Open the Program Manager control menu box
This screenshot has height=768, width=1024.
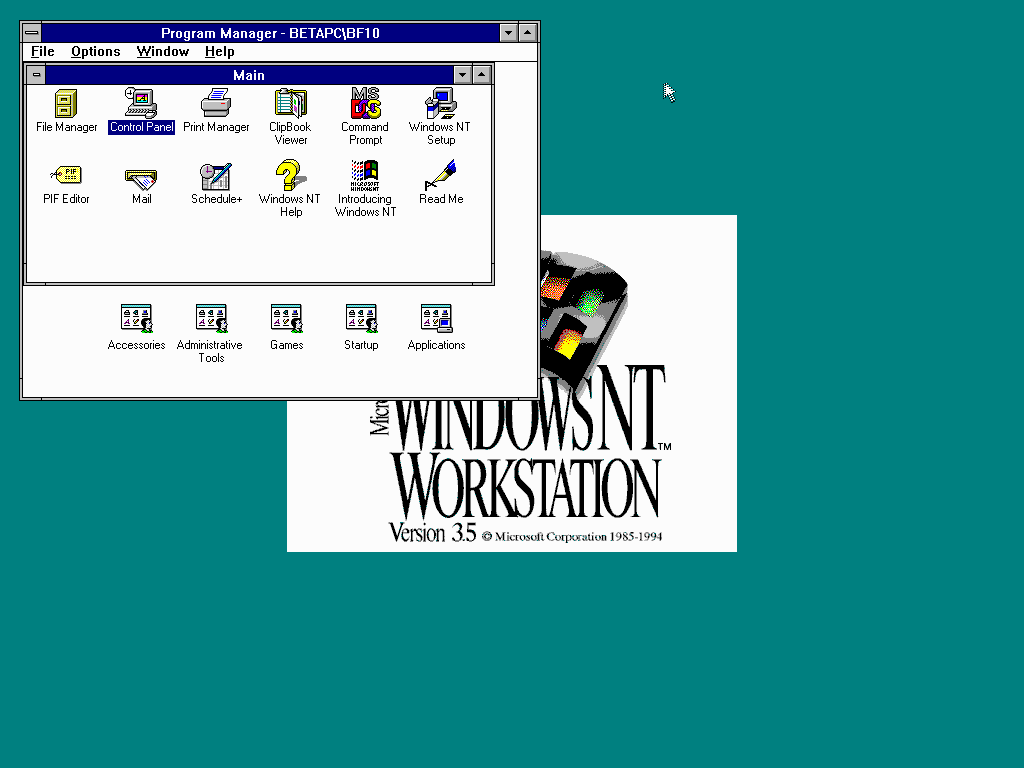click(x=32, y=33)
